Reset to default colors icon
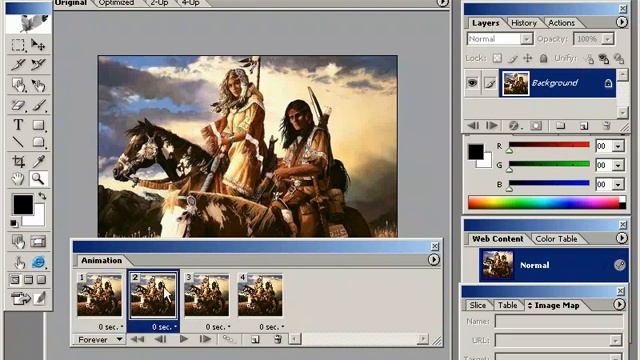This screenshot has width=640, height=360. 14,223
